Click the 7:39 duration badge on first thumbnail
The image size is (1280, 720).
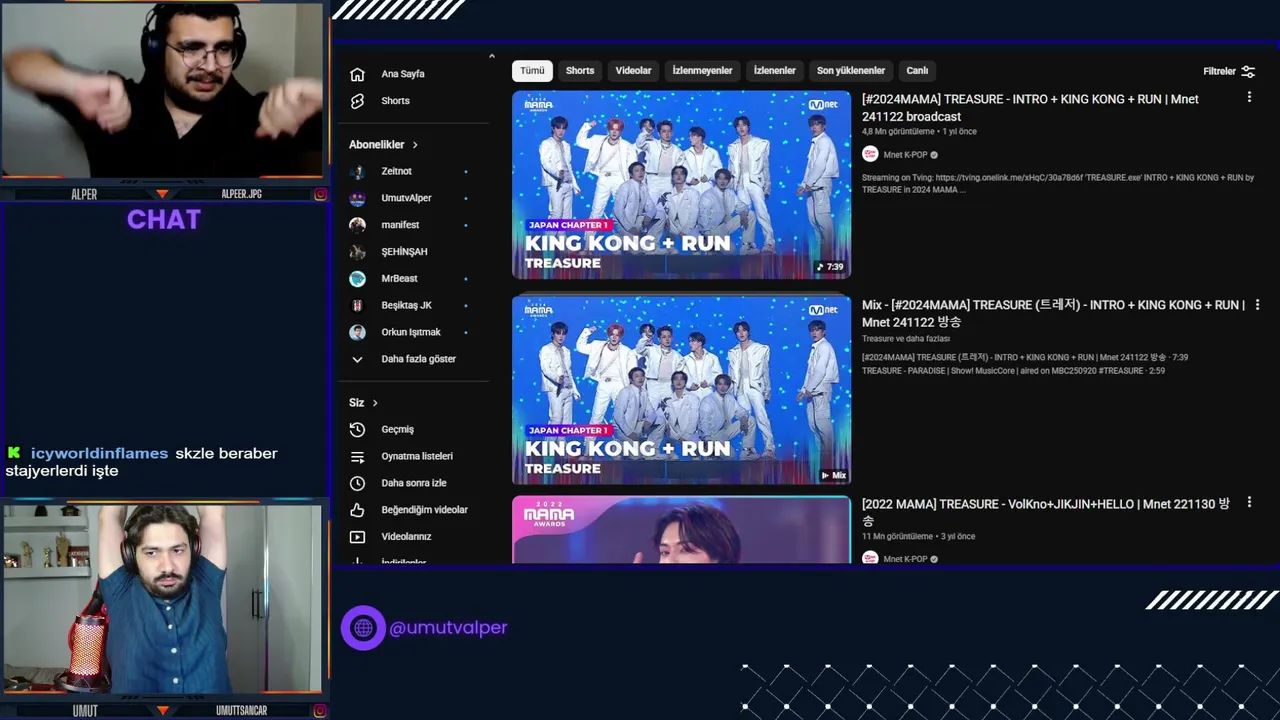[x=830, y=267]
